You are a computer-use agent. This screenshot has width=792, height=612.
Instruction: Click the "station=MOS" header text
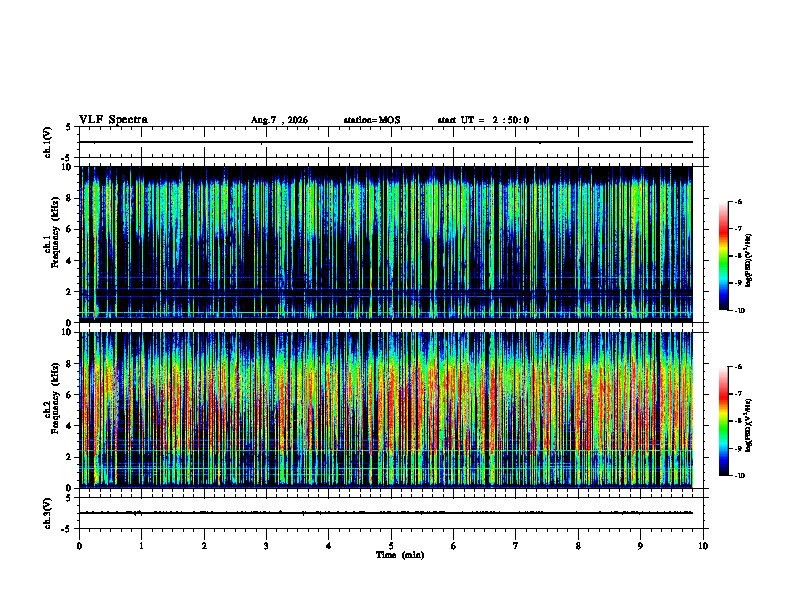pos(372,120)
